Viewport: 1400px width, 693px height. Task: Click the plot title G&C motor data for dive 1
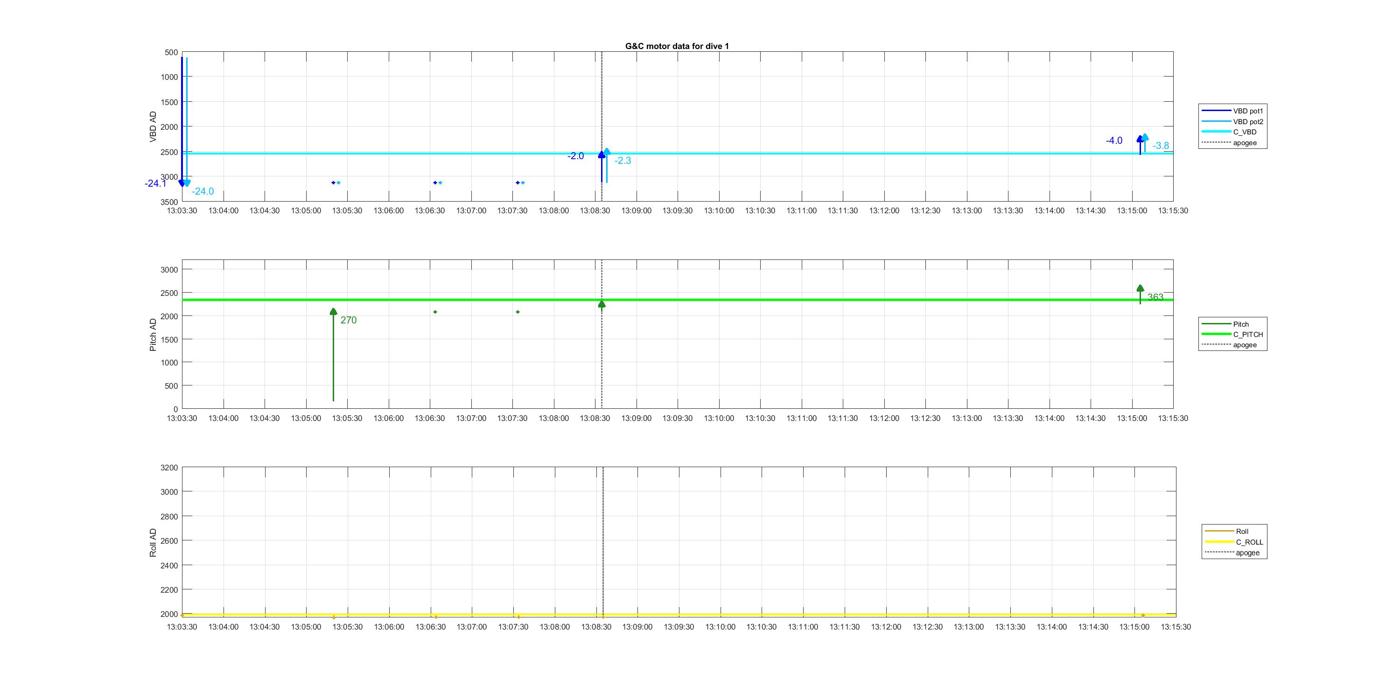(677, 46)
